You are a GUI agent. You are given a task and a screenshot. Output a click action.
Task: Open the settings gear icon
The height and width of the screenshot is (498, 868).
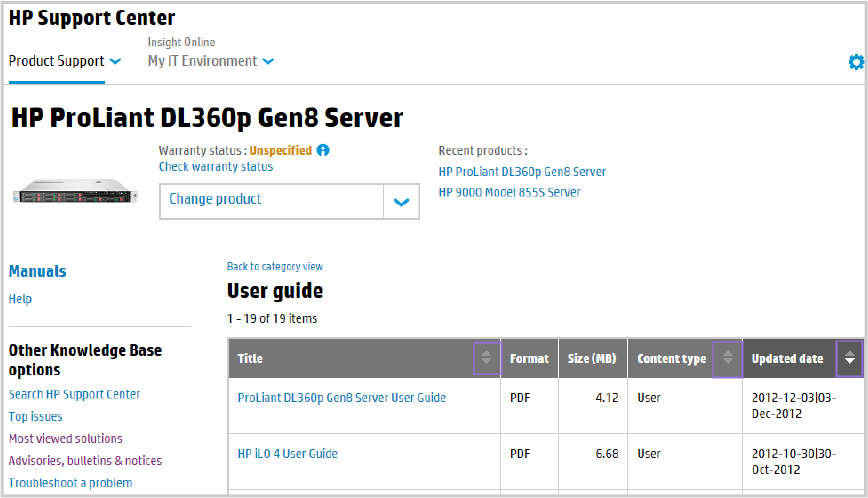856,62
